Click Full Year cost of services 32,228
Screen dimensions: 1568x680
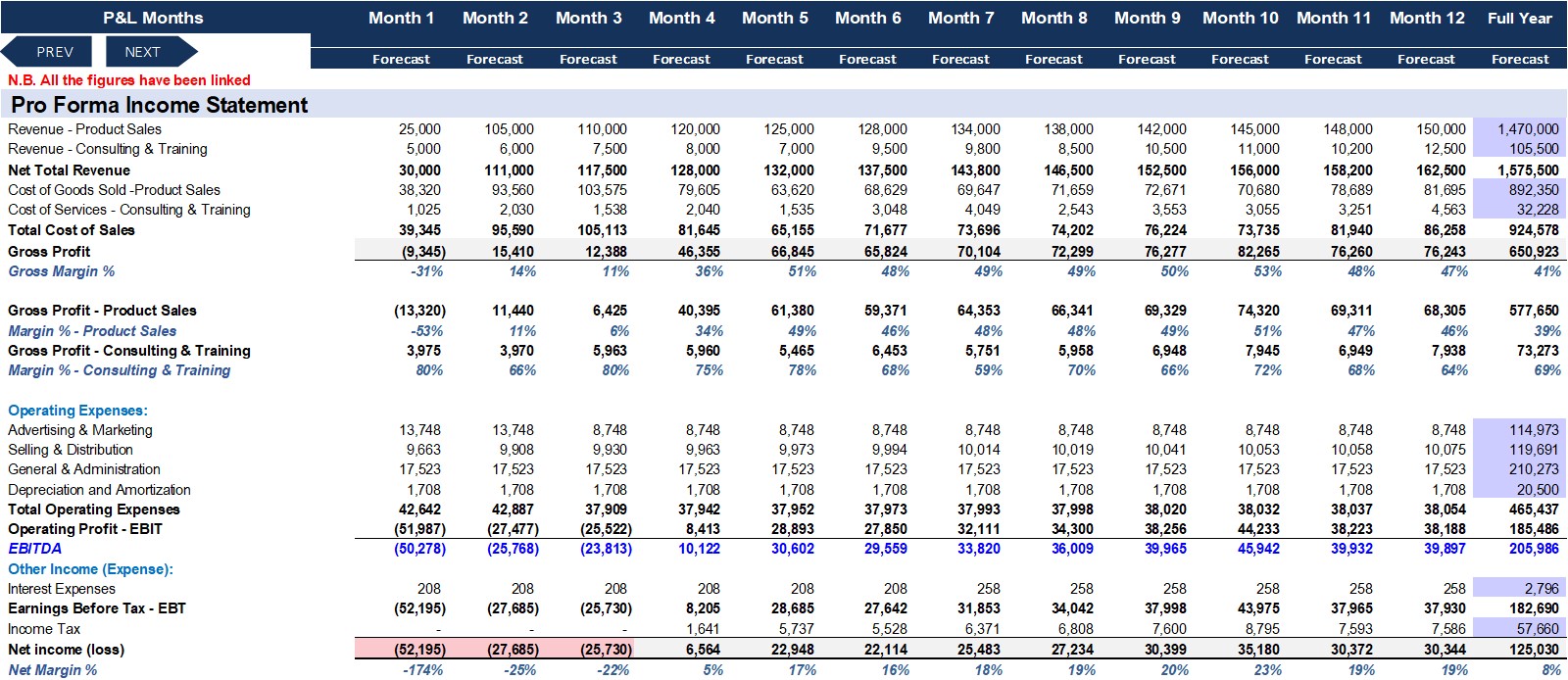(x=1520, y=210)
